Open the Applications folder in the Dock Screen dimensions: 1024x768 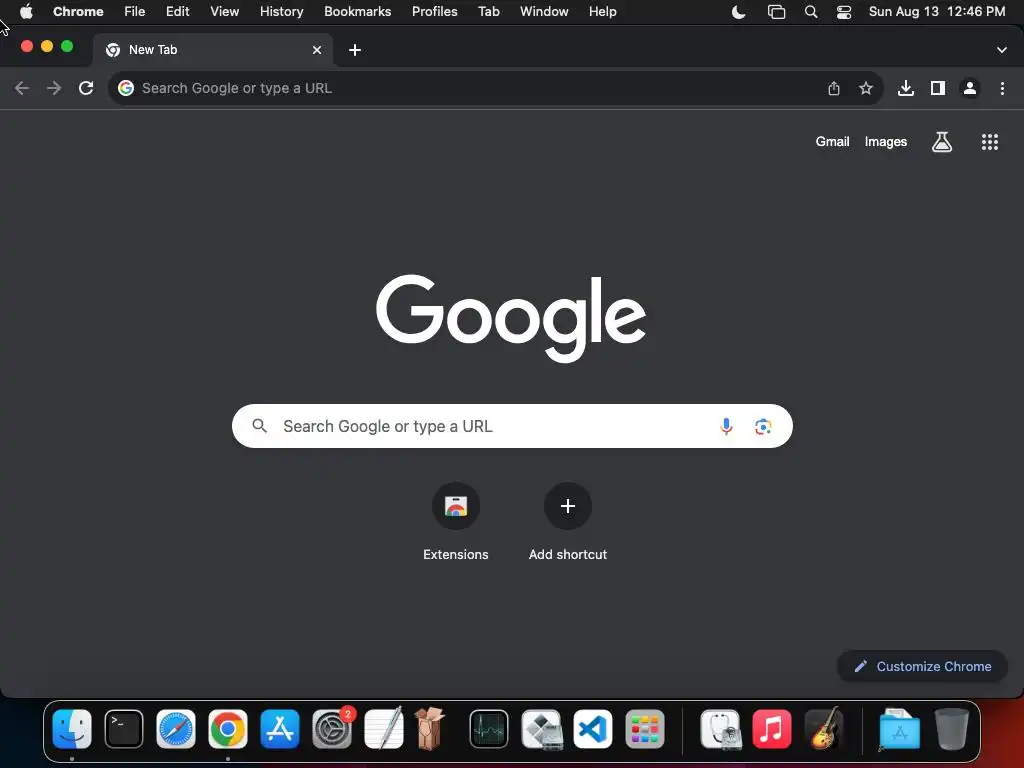[x=899, y=729]
